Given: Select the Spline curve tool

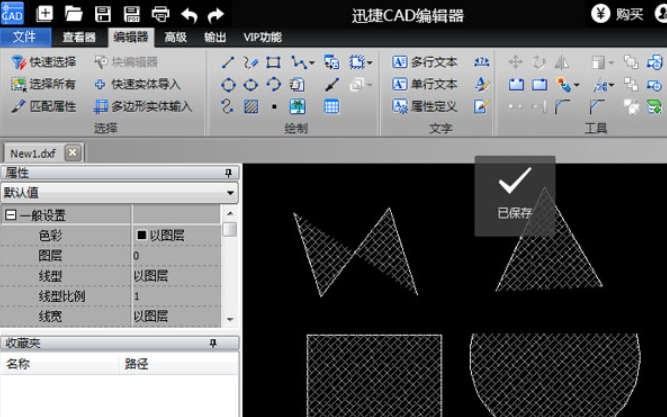Looking at the screenshot, I should point(227,106).
